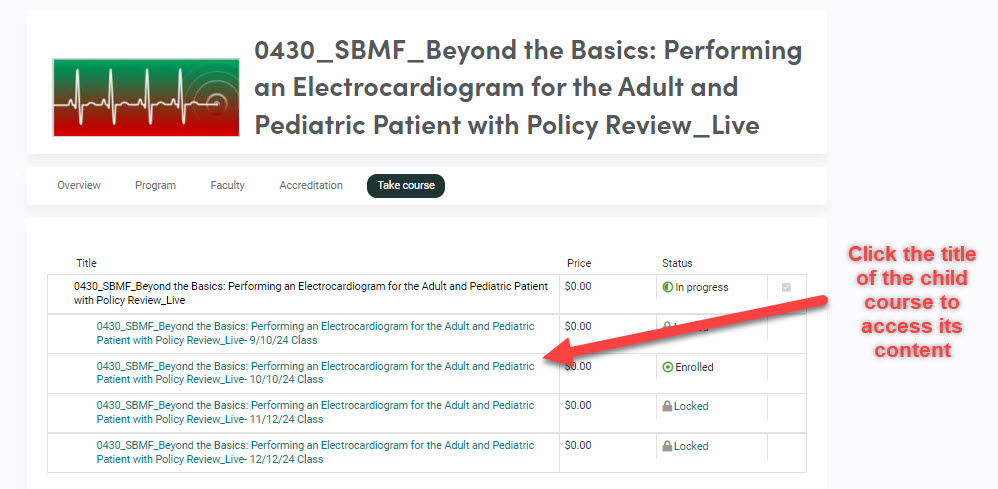This screenshot has height=489, width=998.
Task: Open the enrolled 10/10/24 Class course link
Action: (x=315, y=372)
